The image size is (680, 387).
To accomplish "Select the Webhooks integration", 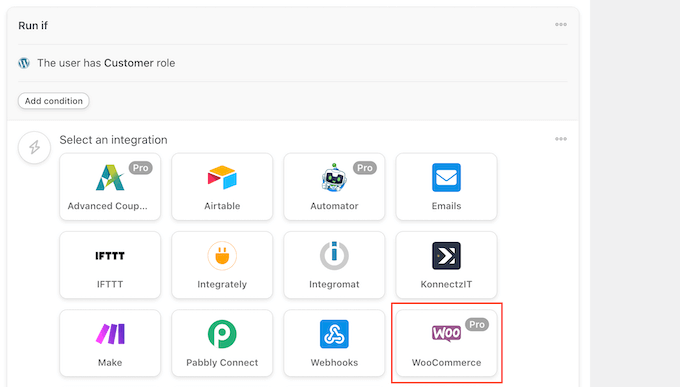I will pos(334,343).
